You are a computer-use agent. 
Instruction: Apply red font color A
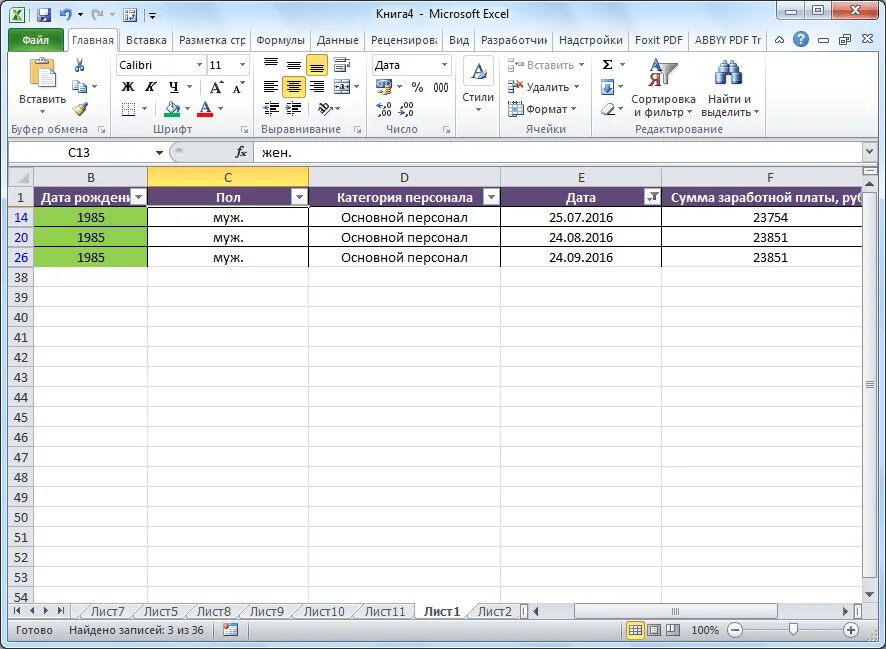(205, 108)
